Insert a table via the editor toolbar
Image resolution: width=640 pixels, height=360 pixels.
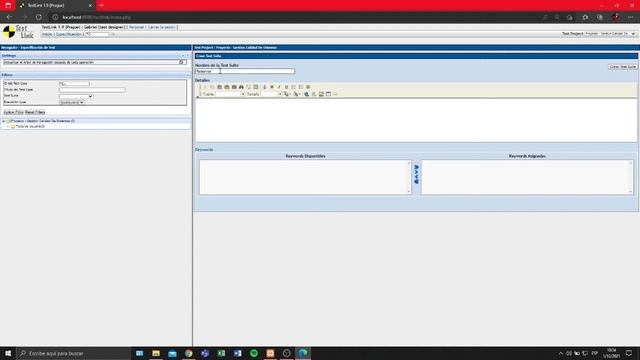click(x=328, y=94)
